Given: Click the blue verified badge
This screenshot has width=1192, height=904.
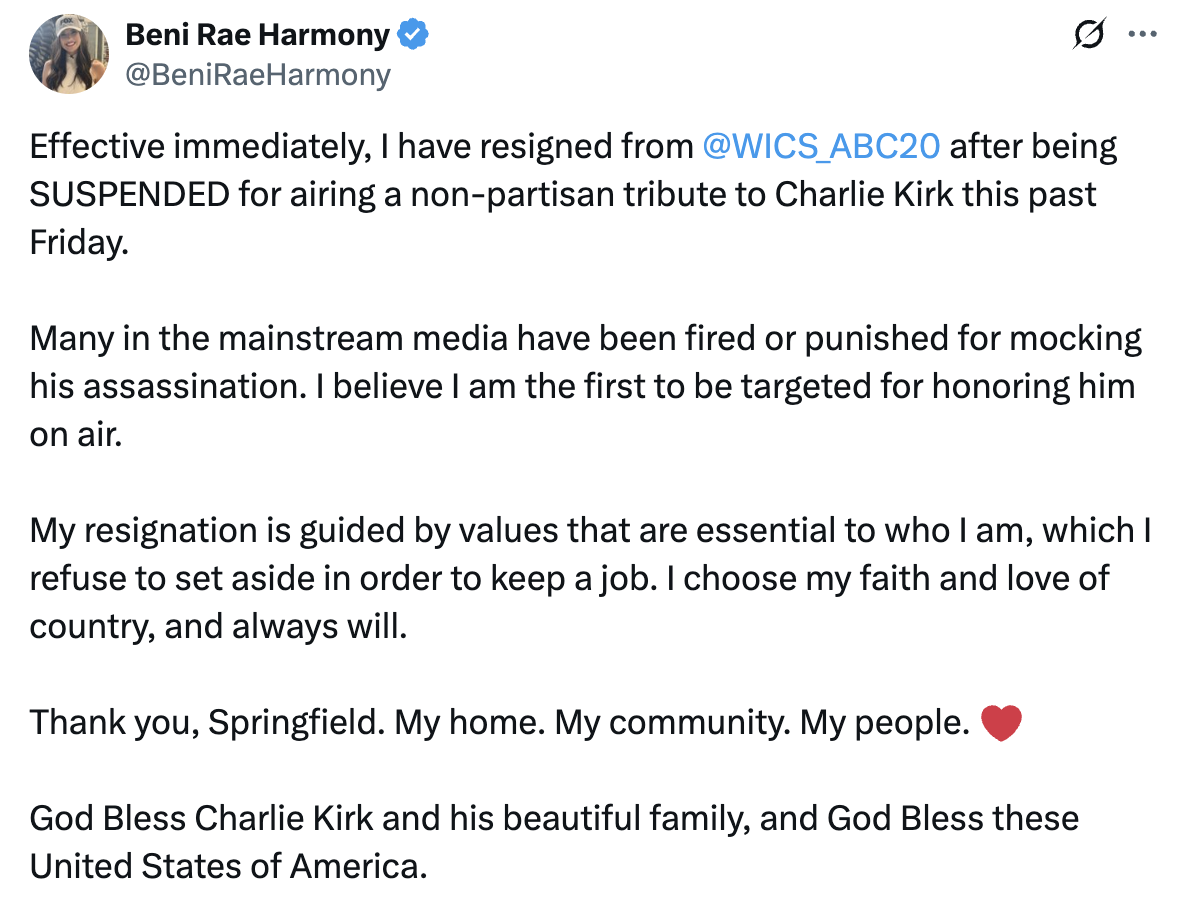Looking at the screenshot, I should pos(412,36).
